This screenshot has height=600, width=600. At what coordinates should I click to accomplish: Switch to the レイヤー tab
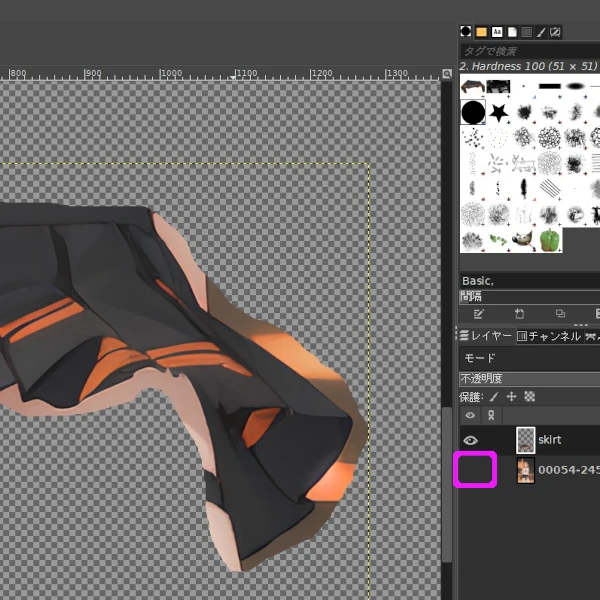pos(486,336)
